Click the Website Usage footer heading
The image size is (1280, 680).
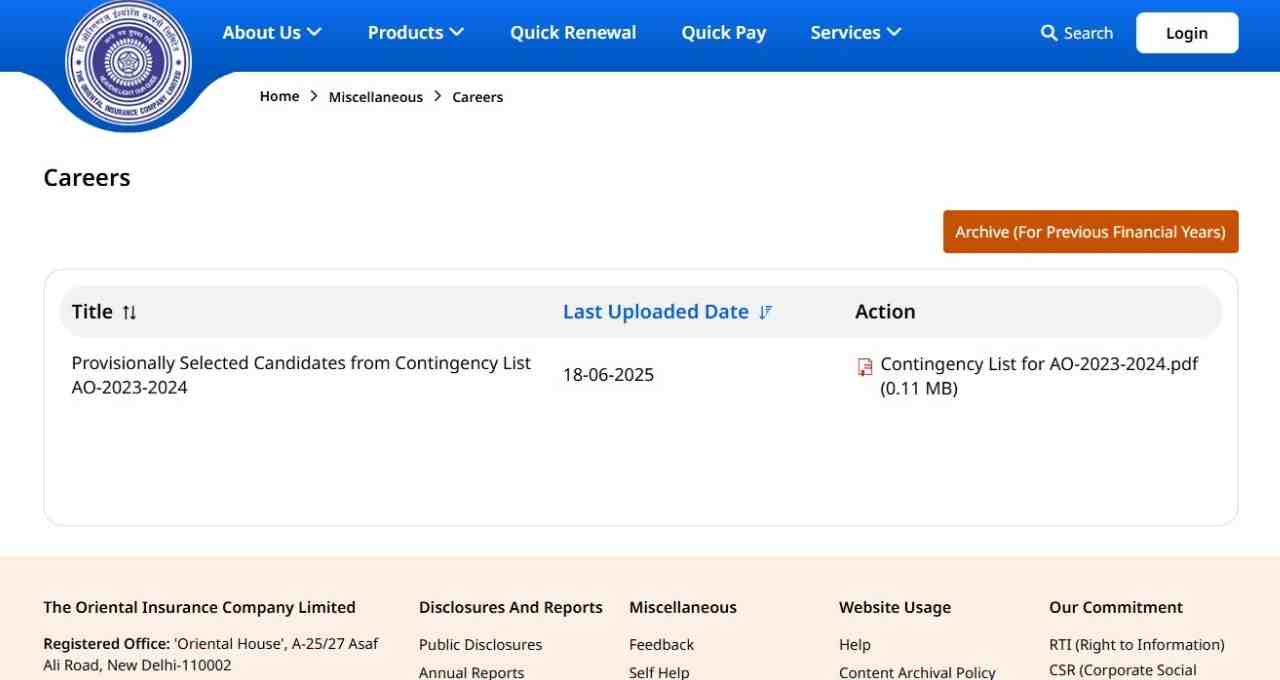[x=895, y=607]
